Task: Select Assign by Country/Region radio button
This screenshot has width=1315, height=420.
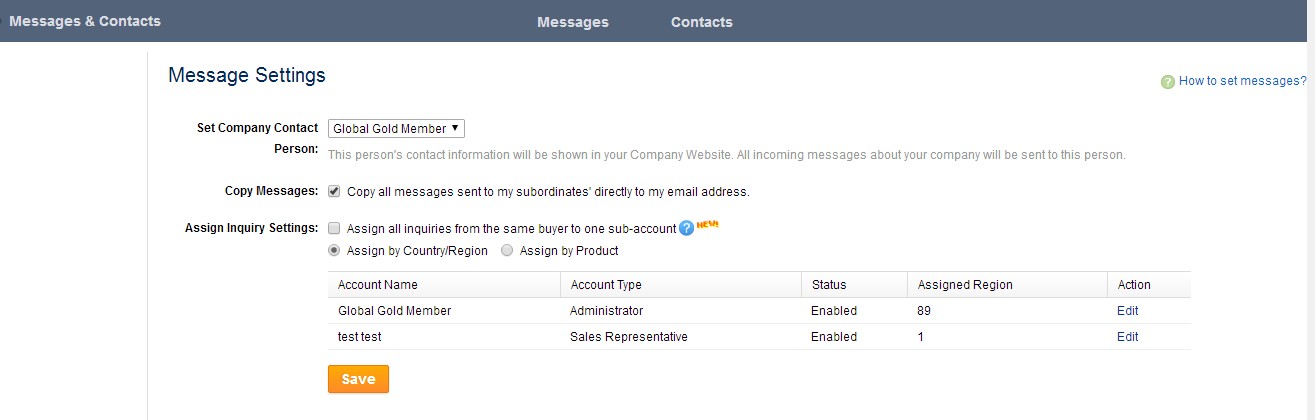Action: [x=335, y=251]
